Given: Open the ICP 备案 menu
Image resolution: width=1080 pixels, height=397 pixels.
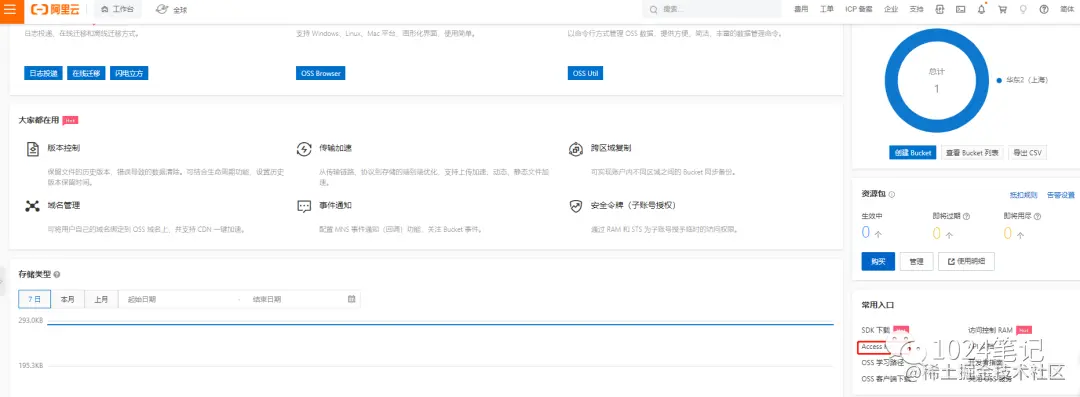Looking at the screenshot, I should point(859,10).
